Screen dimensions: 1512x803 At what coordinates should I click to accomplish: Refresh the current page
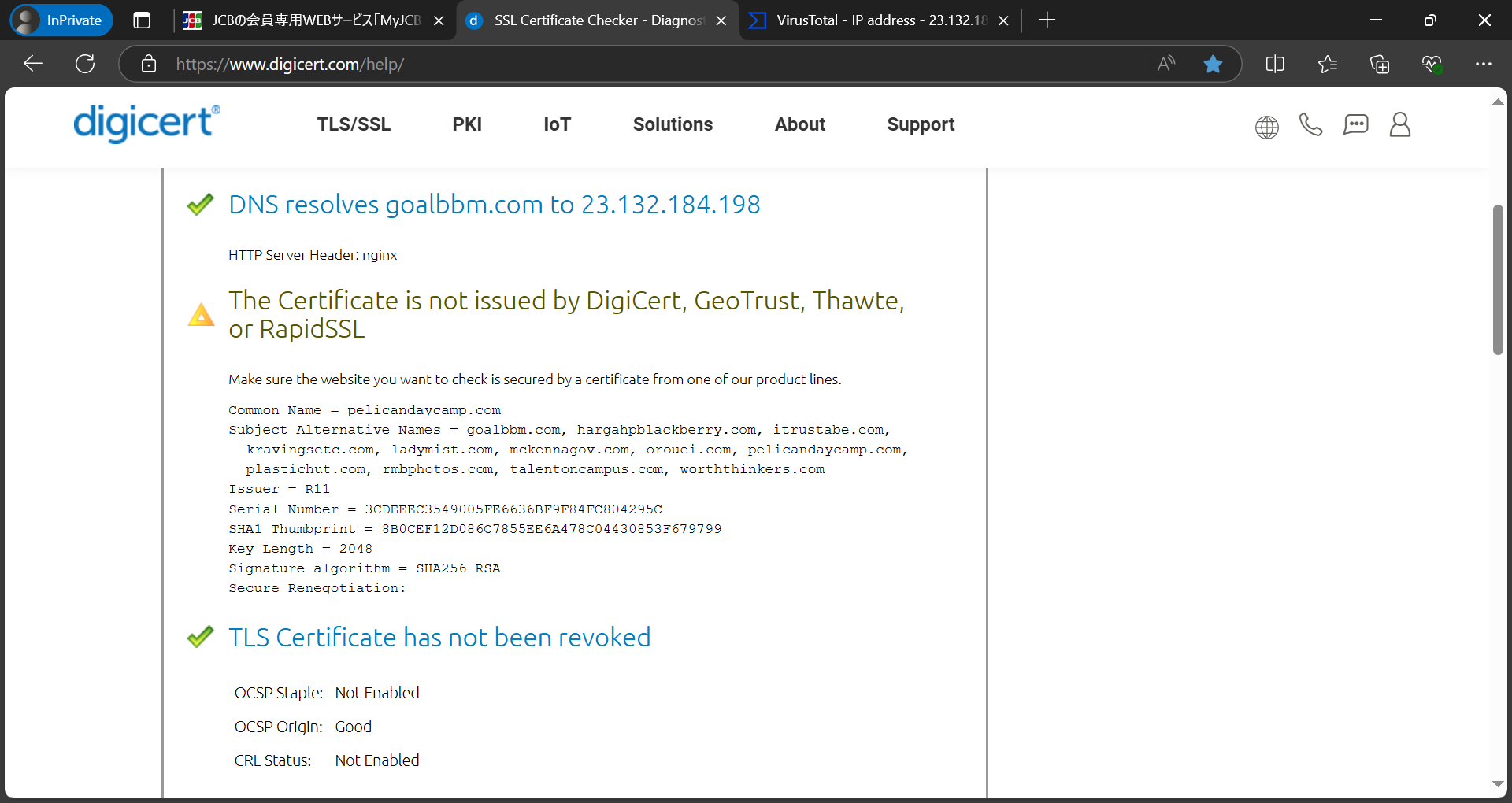click(85, 64)
